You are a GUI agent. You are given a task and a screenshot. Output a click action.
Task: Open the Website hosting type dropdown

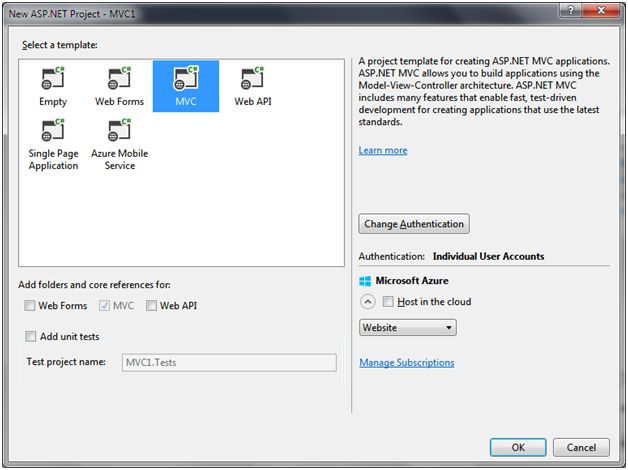coord(408,327)
